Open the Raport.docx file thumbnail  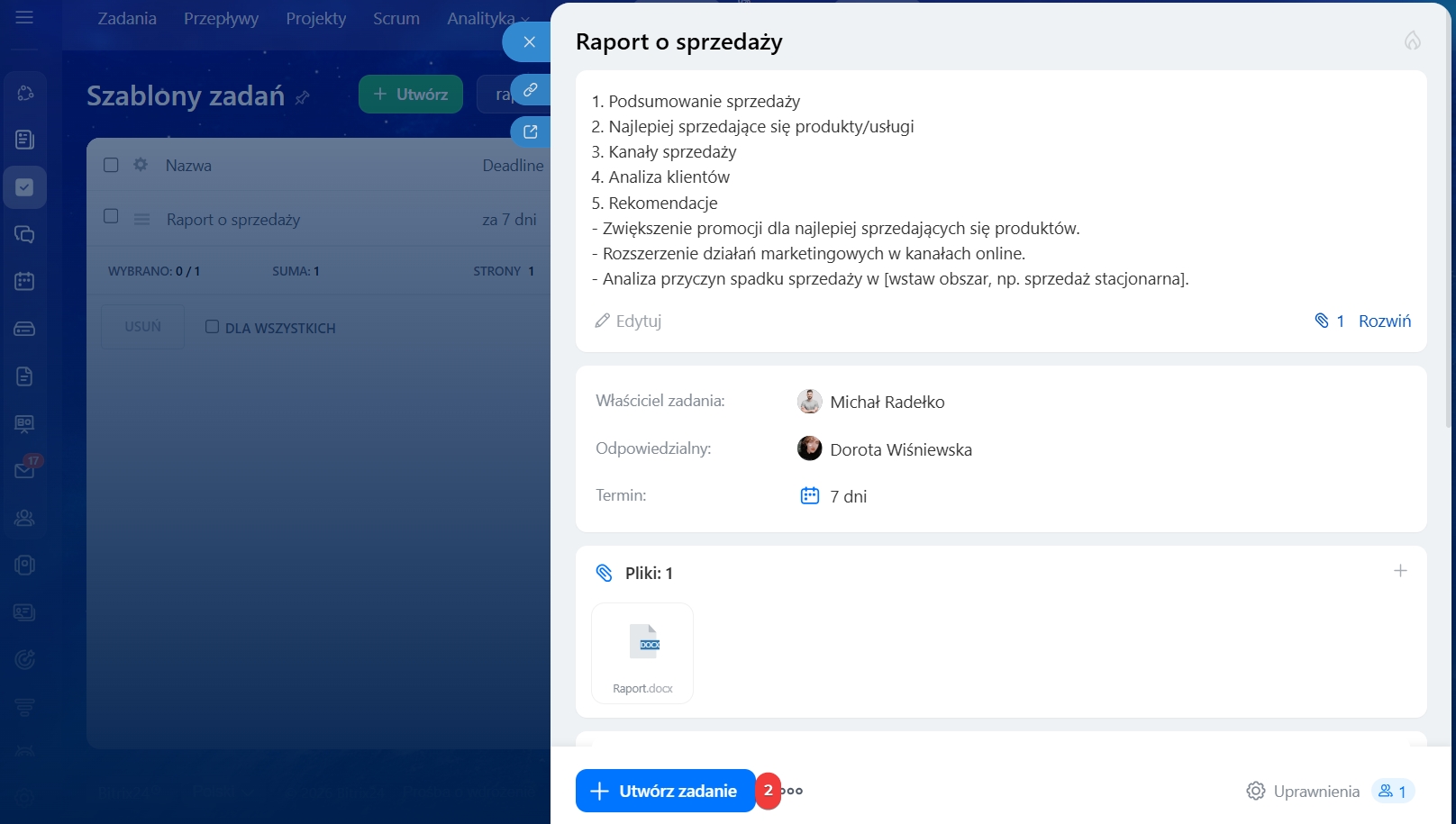[x=642, y=653]
